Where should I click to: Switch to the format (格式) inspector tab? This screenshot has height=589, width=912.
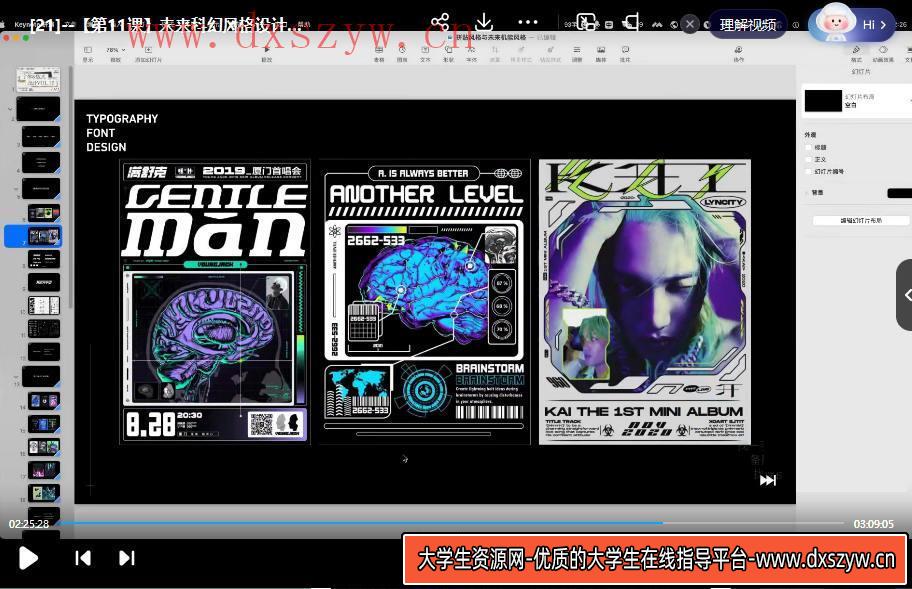[x=856, y=53]
